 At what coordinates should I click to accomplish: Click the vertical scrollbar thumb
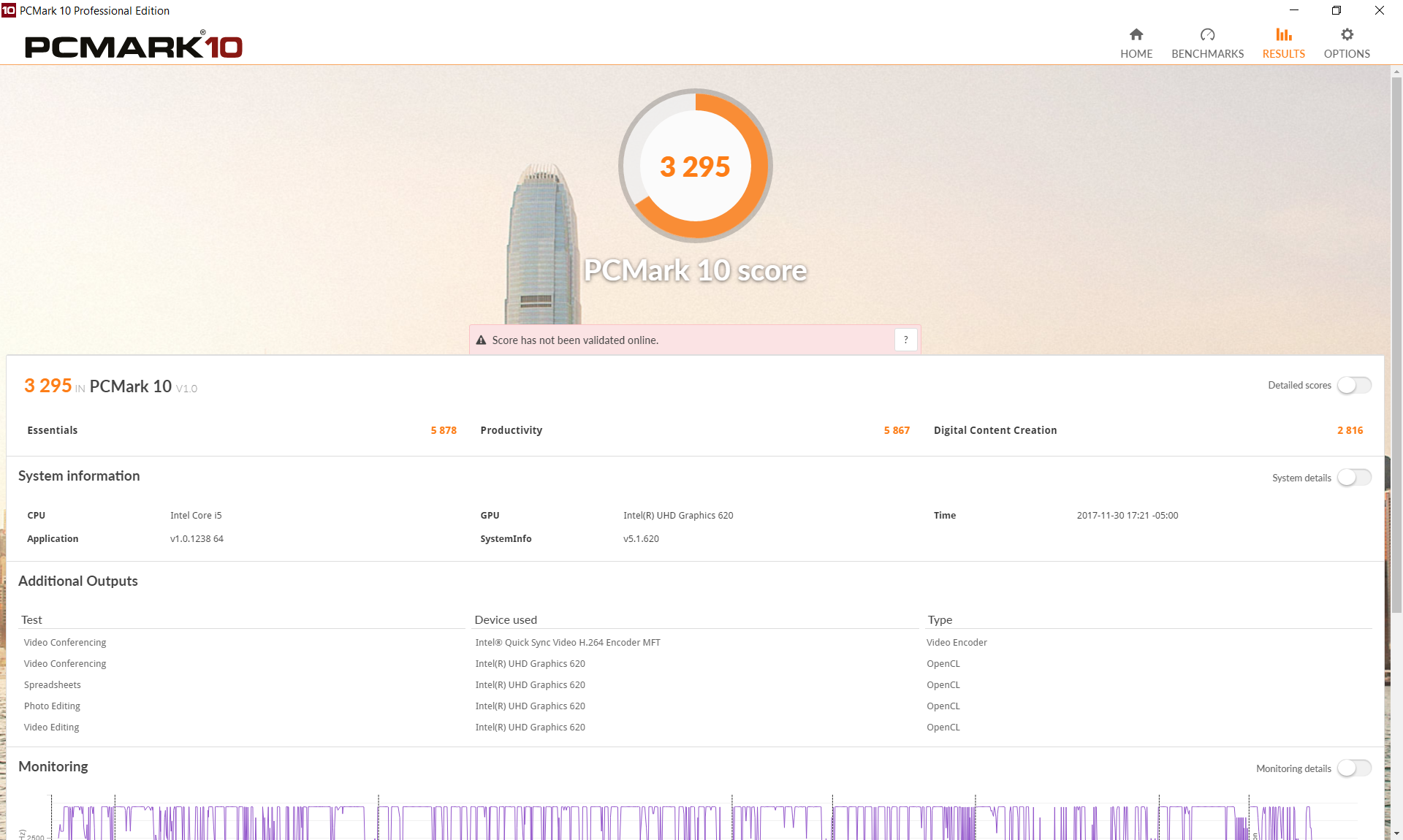[1396, 343]
